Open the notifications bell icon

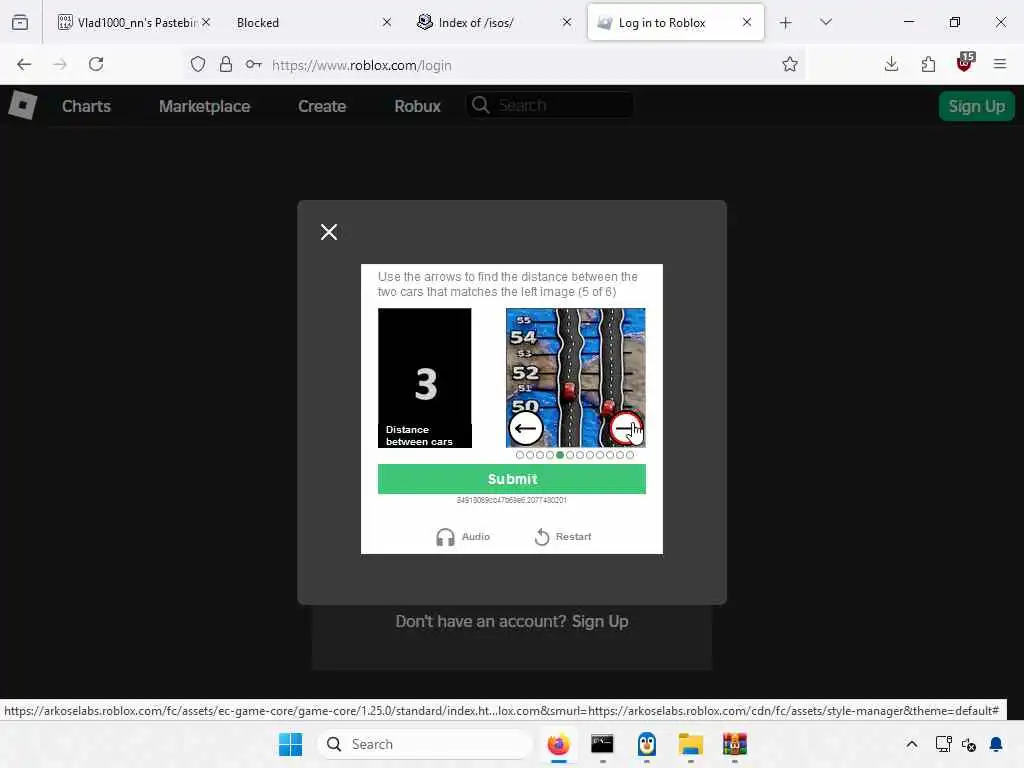point(996,744)
